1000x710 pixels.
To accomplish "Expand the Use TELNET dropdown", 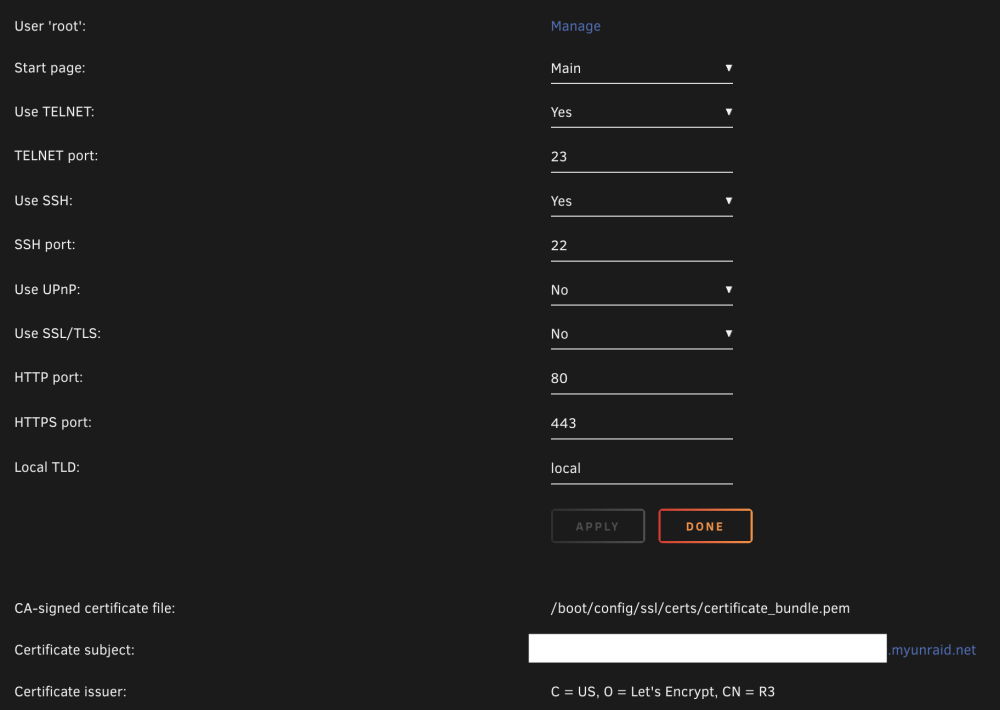I will tap(642, 112).
